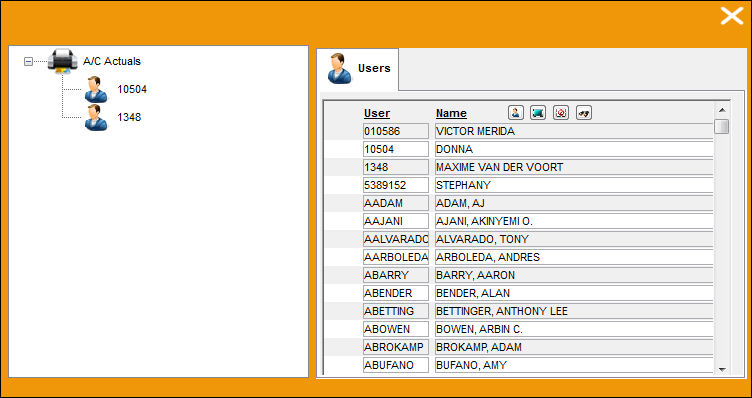Collapse the A/C Actuals tree node

tap(28, 61)
